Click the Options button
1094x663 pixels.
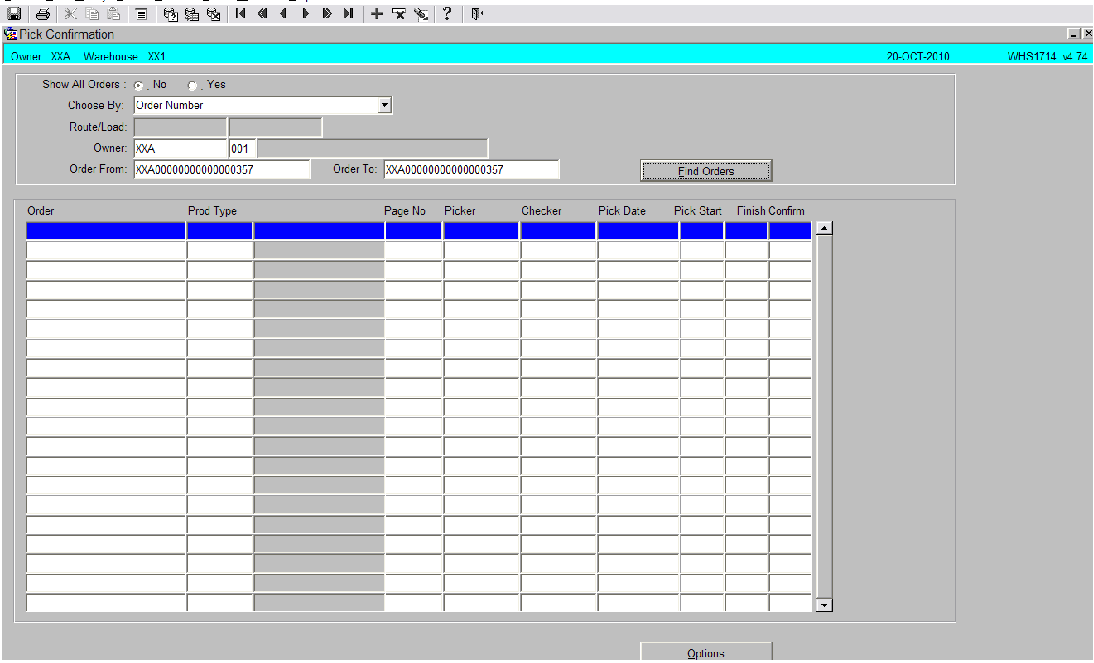[706, 653]
